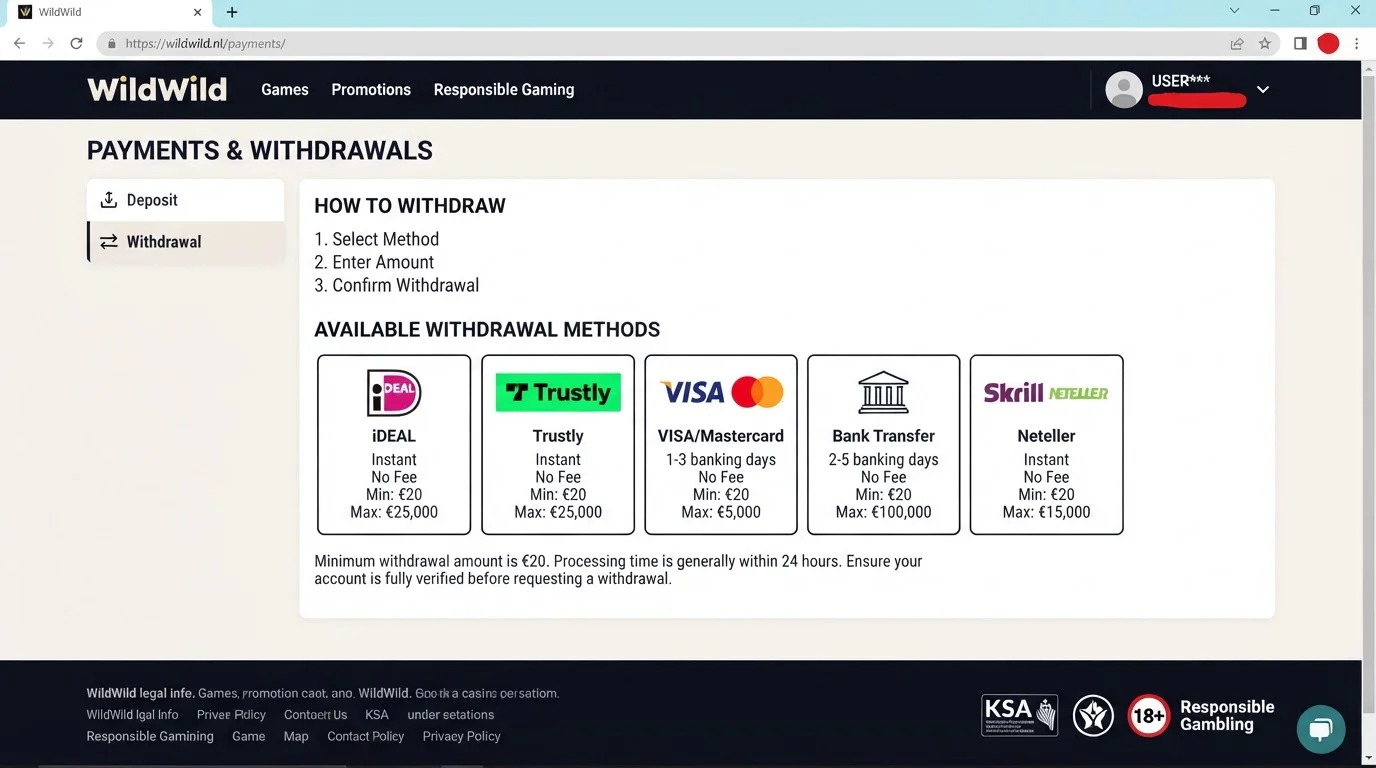Viewport: 1376px width, 768px height.
Task: Expand the user account dropdown chevron
Action: click(1263, 89)
